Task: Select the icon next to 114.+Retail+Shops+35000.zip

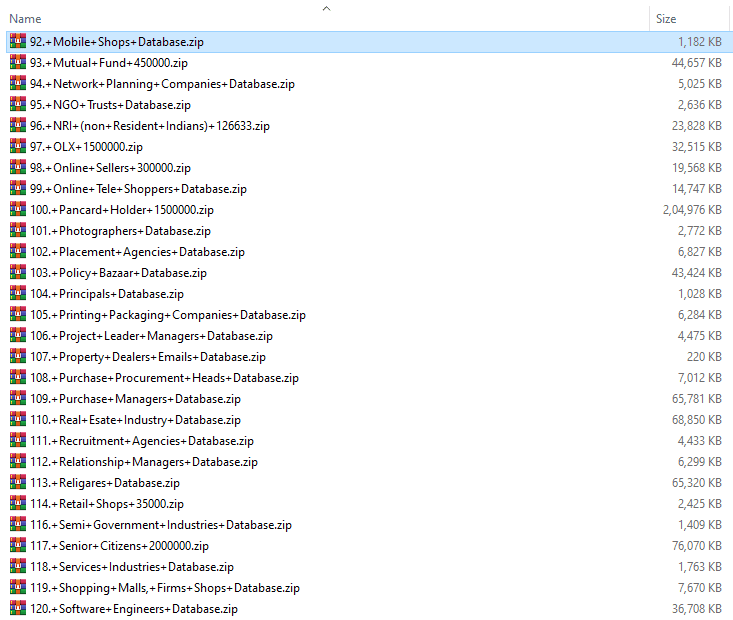Action: pyautogui.click(x=18, y=504)
